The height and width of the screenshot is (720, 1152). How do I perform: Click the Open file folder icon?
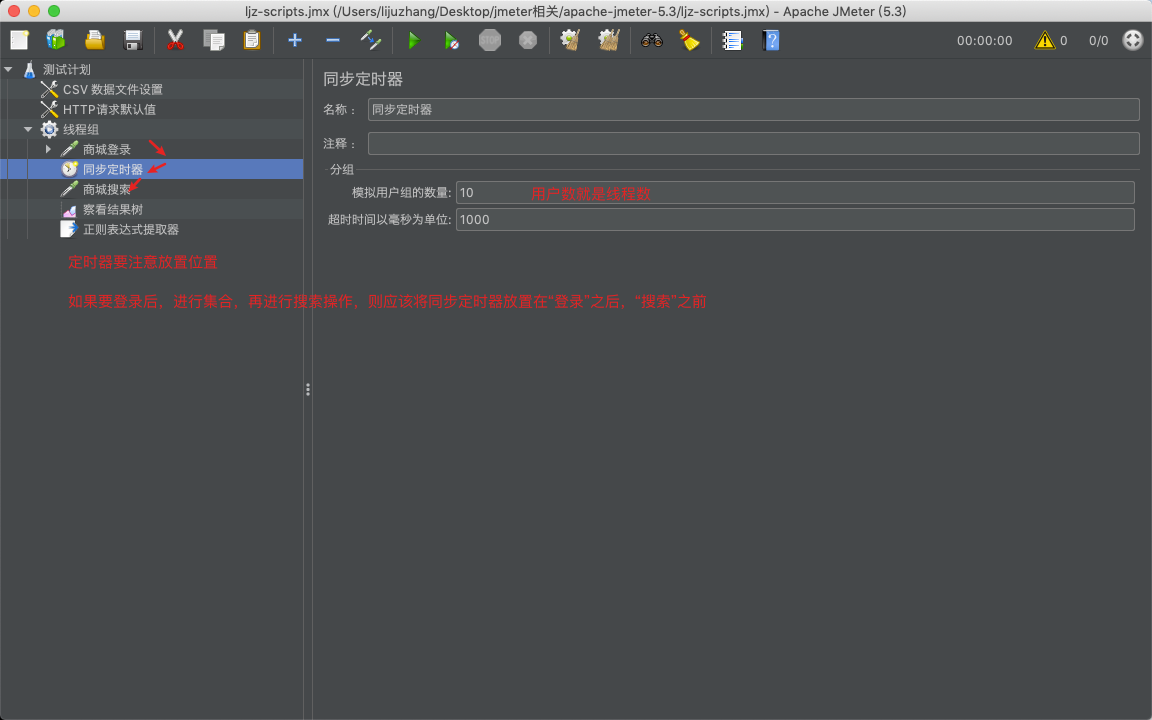pos(95,40)
